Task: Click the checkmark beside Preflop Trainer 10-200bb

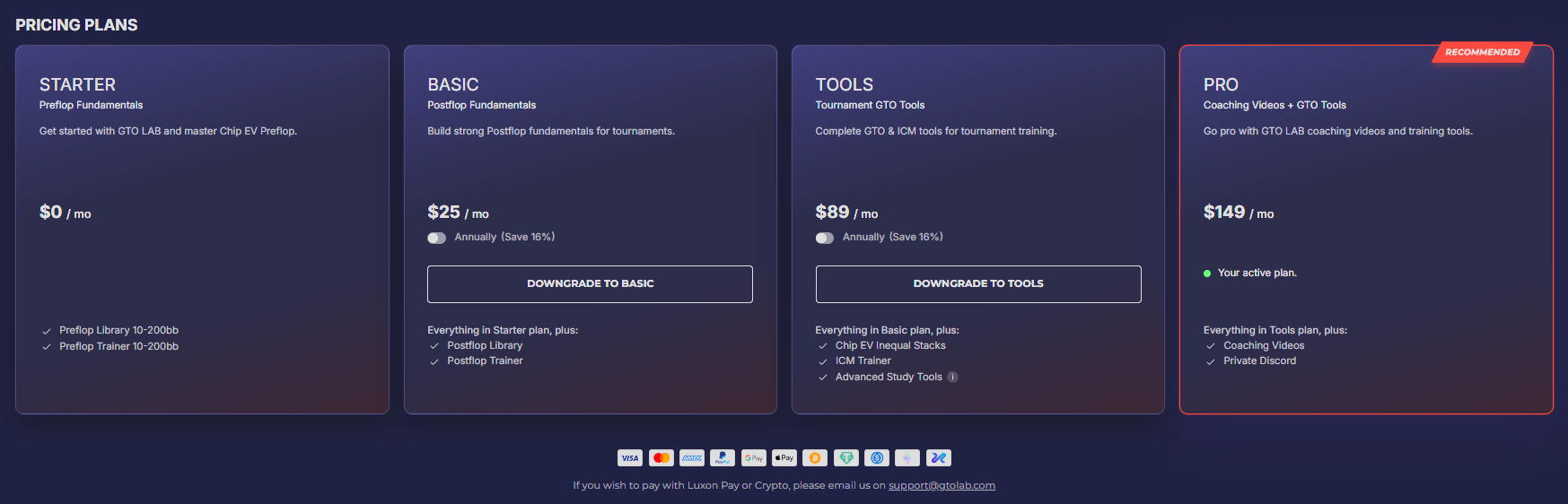Action: pos(47,347)
